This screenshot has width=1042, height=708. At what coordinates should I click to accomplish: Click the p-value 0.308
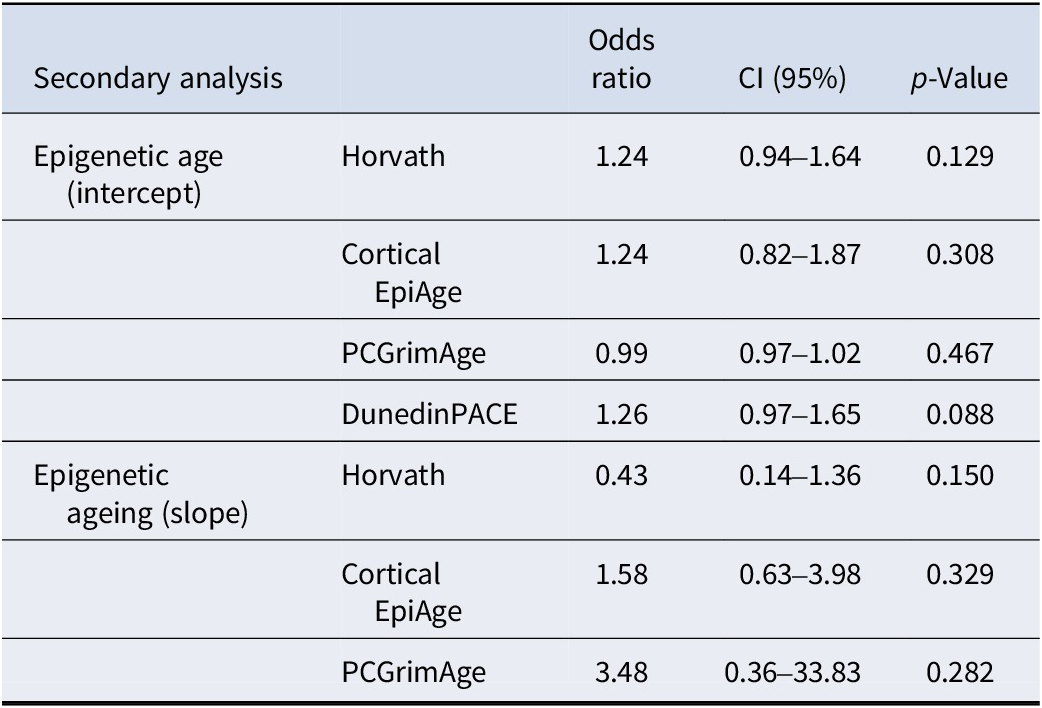pos(960,254)
